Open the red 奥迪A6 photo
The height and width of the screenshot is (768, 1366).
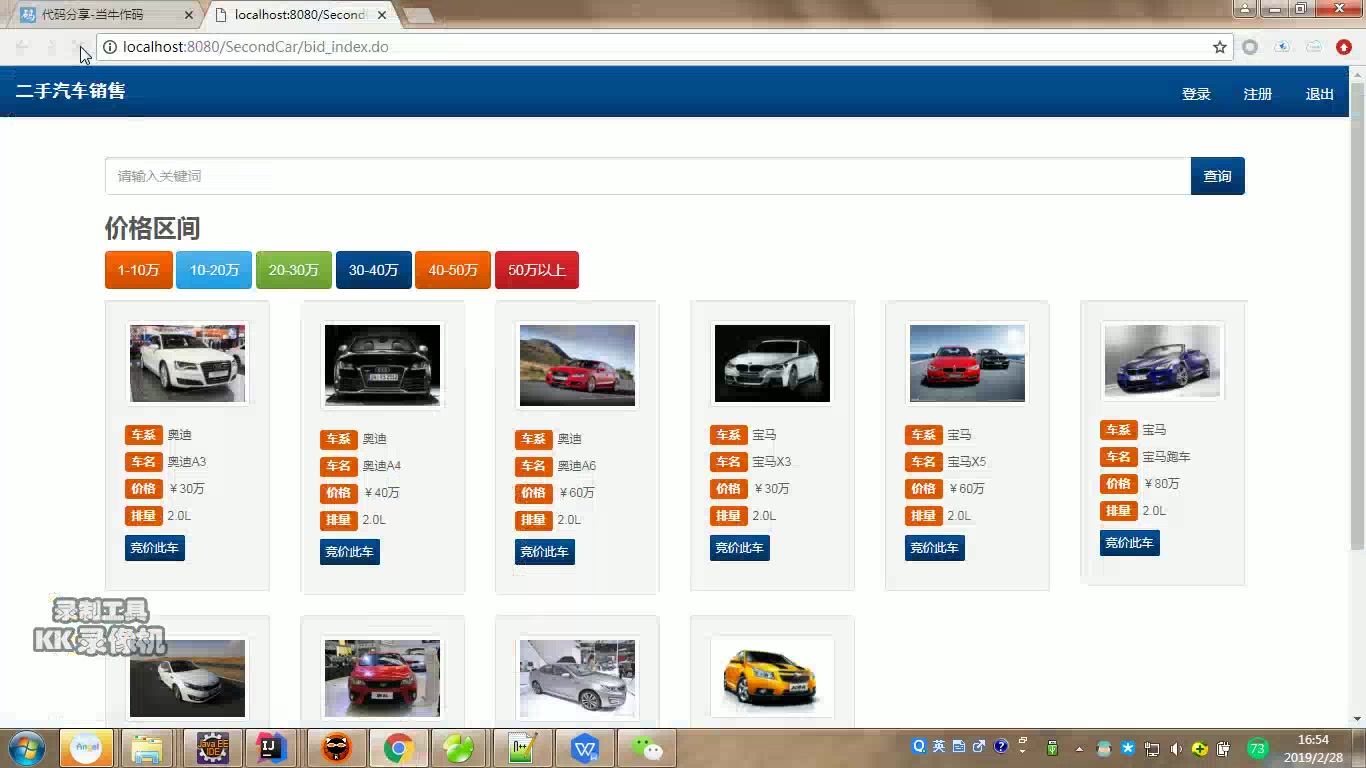point(577,365)
